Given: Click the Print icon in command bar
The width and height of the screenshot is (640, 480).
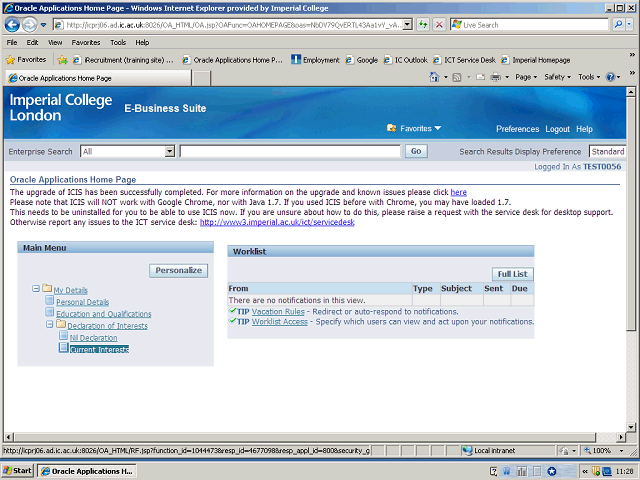Looking at the screenshot, I should (x=495, y=77).
